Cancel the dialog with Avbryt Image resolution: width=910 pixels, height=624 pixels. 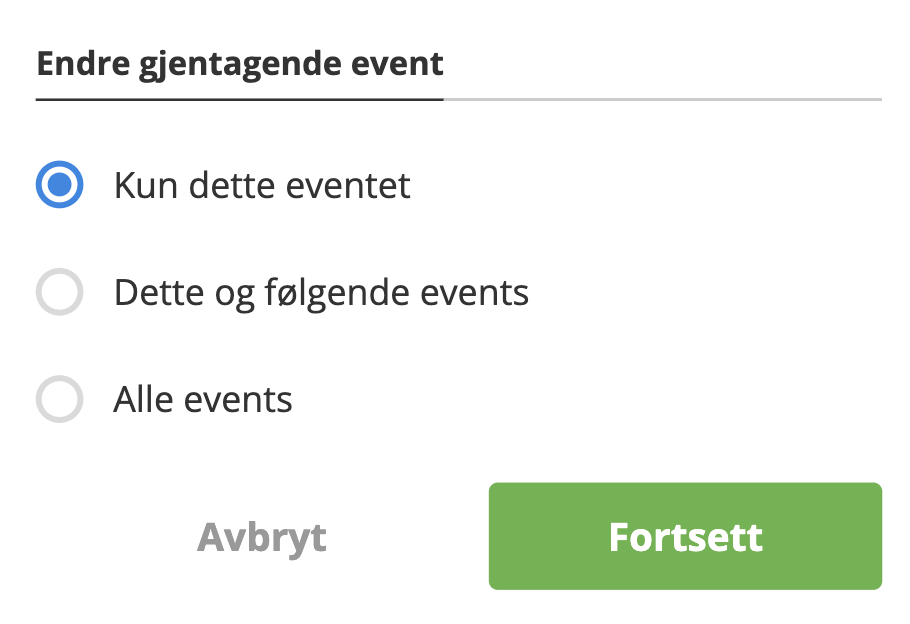pos(262,537)
